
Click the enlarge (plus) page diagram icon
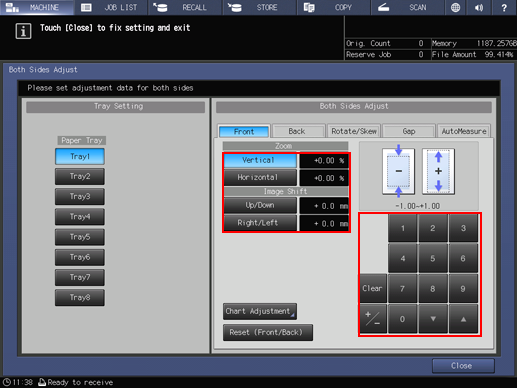point(438,171)
